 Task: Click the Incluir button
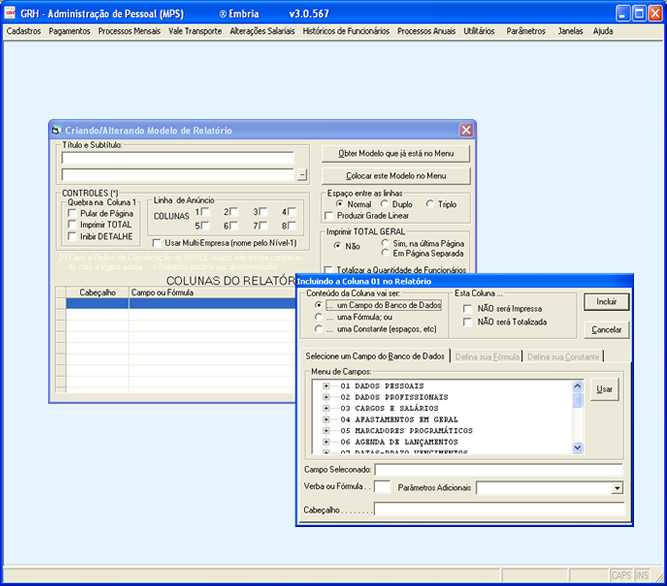pos(606,302)
